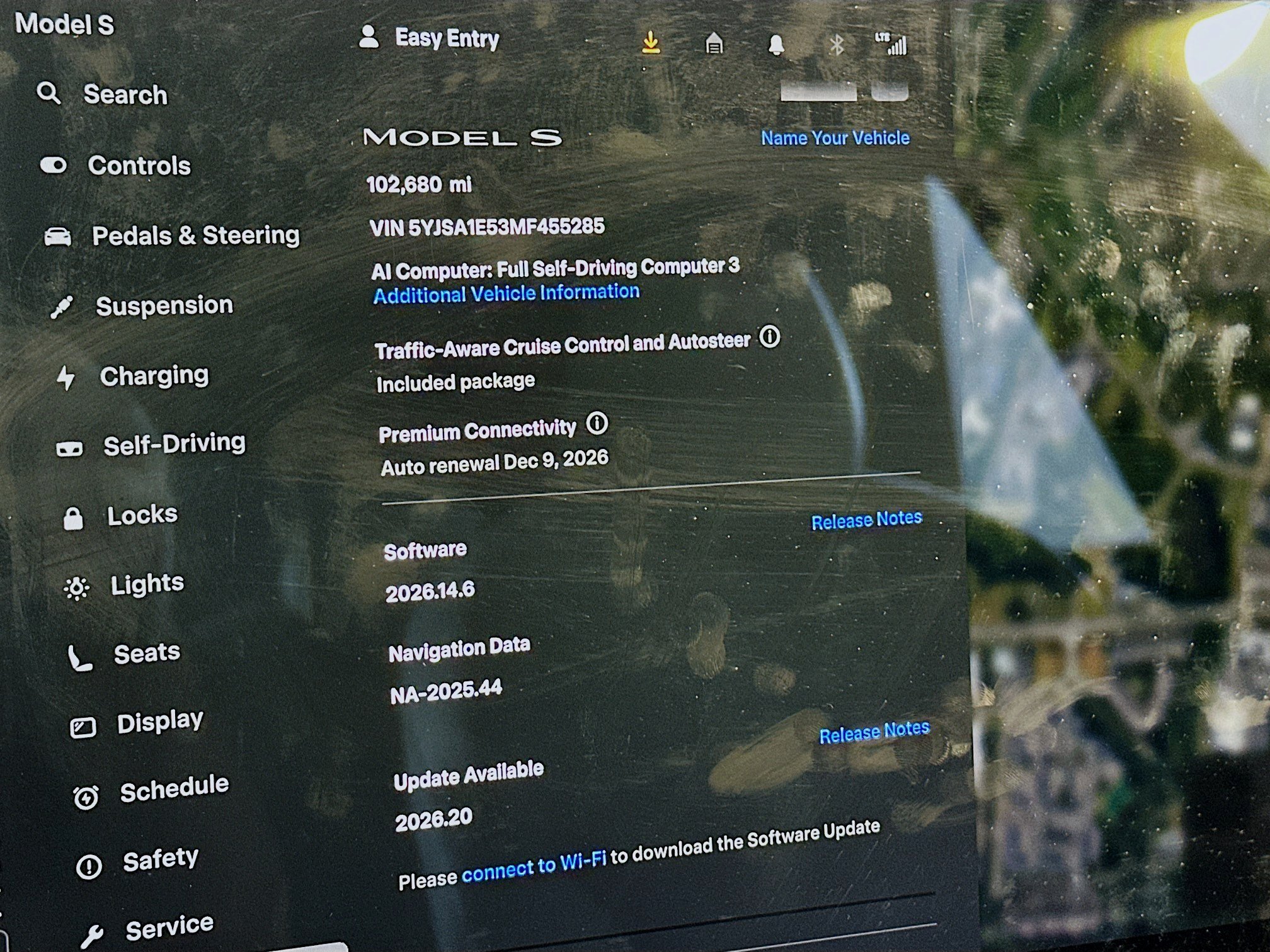The height and width of the screenshot is (952, 1270).
Task: Open Additional Vehicle Information link
Action: (506, 293)
